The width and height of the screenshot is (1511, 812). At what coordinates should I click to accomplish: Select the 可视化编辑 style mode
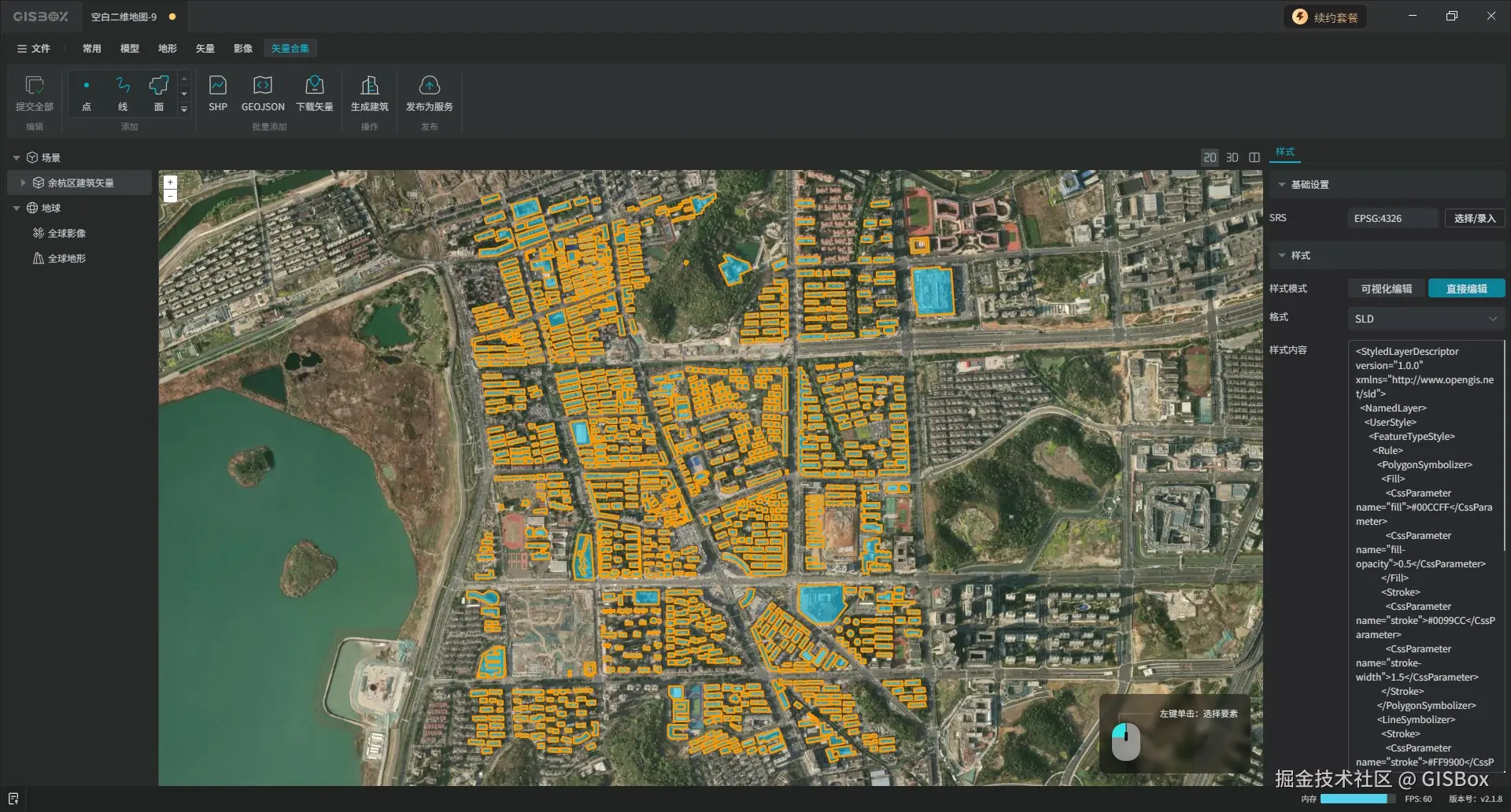tap(1387, 289)
